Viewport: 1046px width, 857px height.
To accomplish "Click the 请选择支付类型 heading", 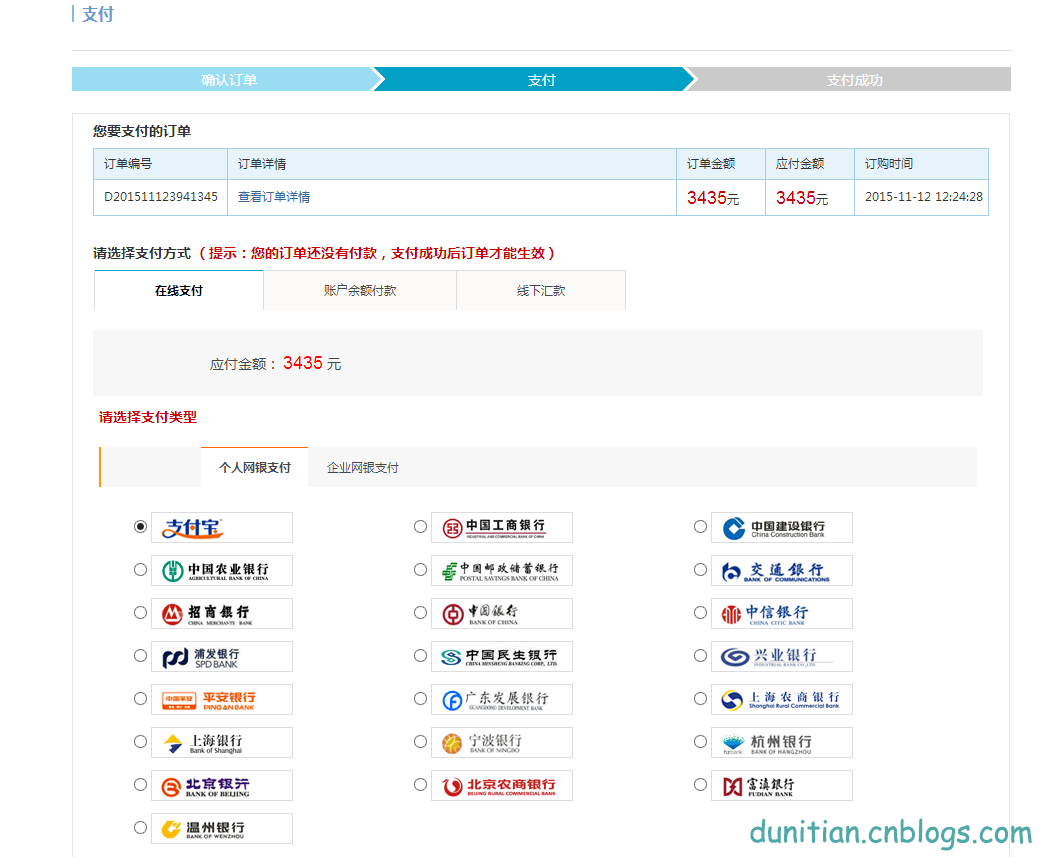I will point(148,417).
